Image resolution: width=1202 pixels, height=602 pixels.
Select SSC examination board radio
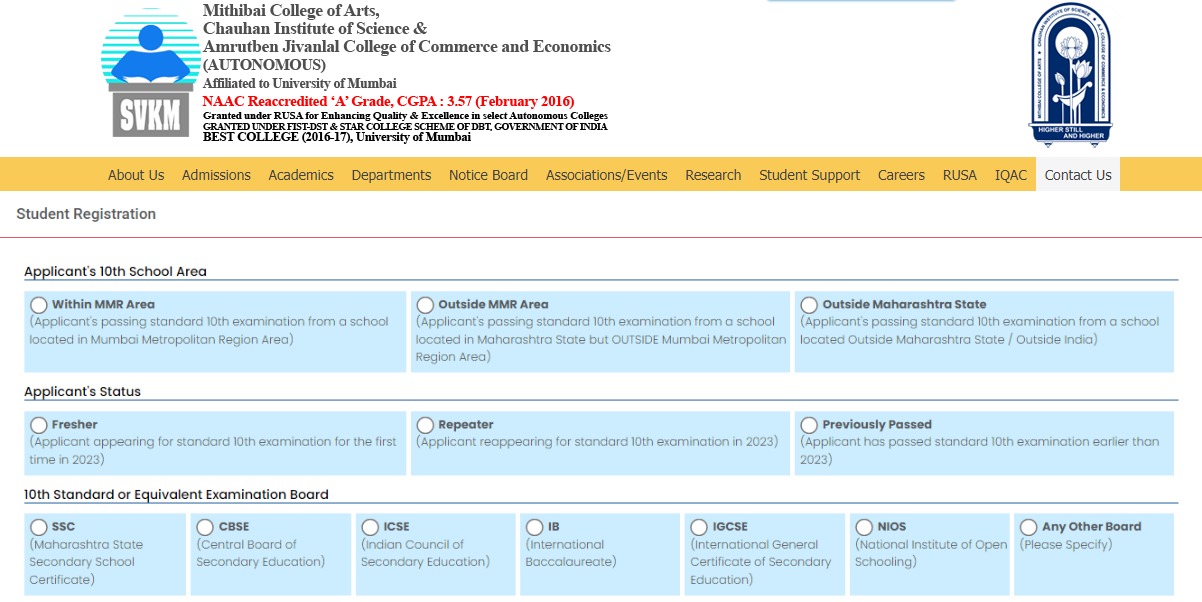(x=38, y=527)
